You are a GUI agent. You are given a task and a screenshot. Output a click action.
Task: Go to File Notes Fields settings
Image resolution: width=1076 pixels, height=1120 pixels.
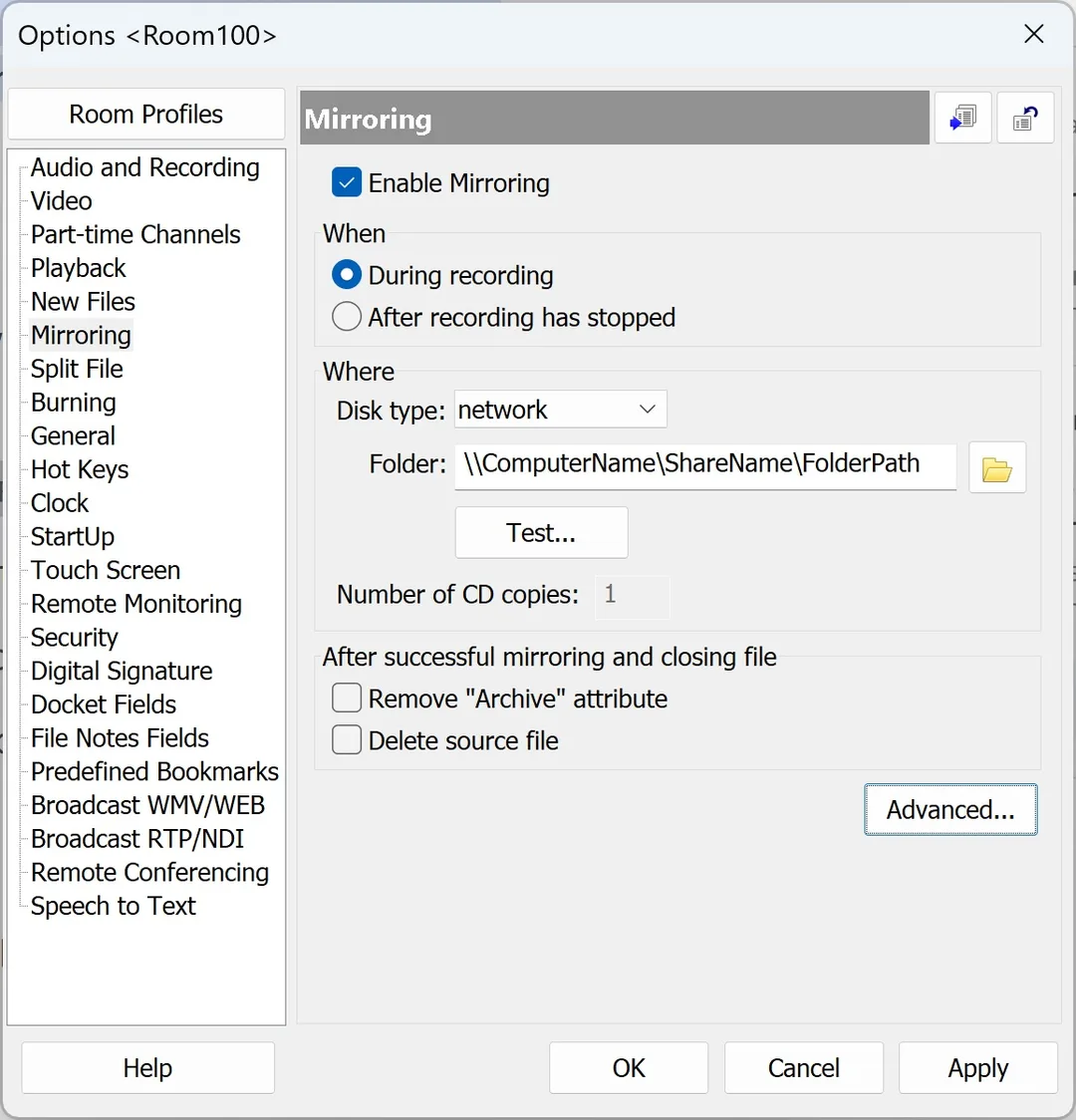(x=120, y=738)
